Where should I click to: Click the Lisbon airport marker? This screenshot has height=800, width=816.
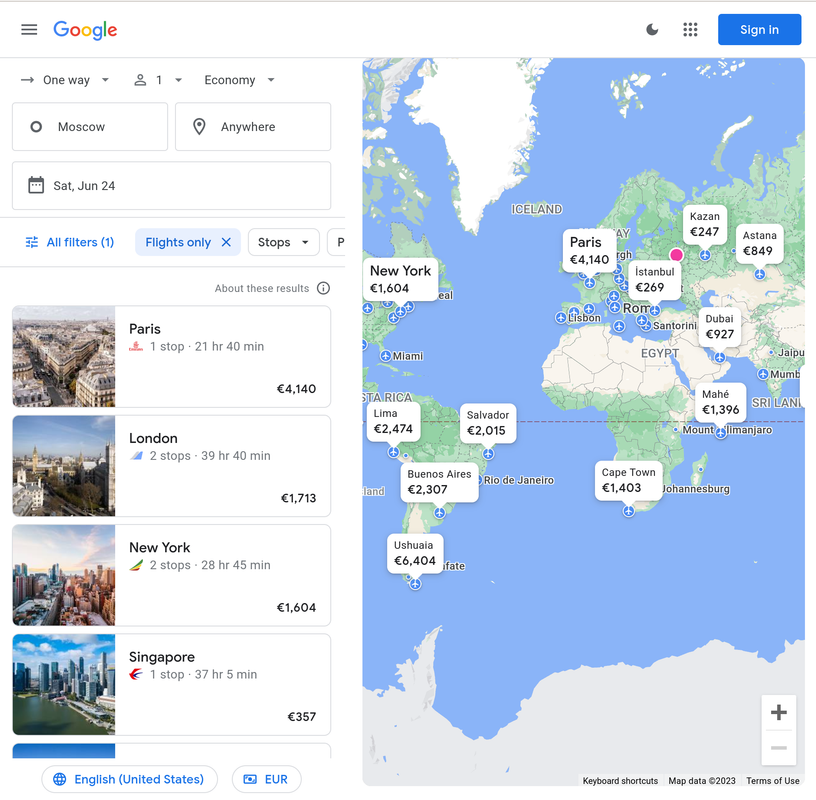(560, 318)
